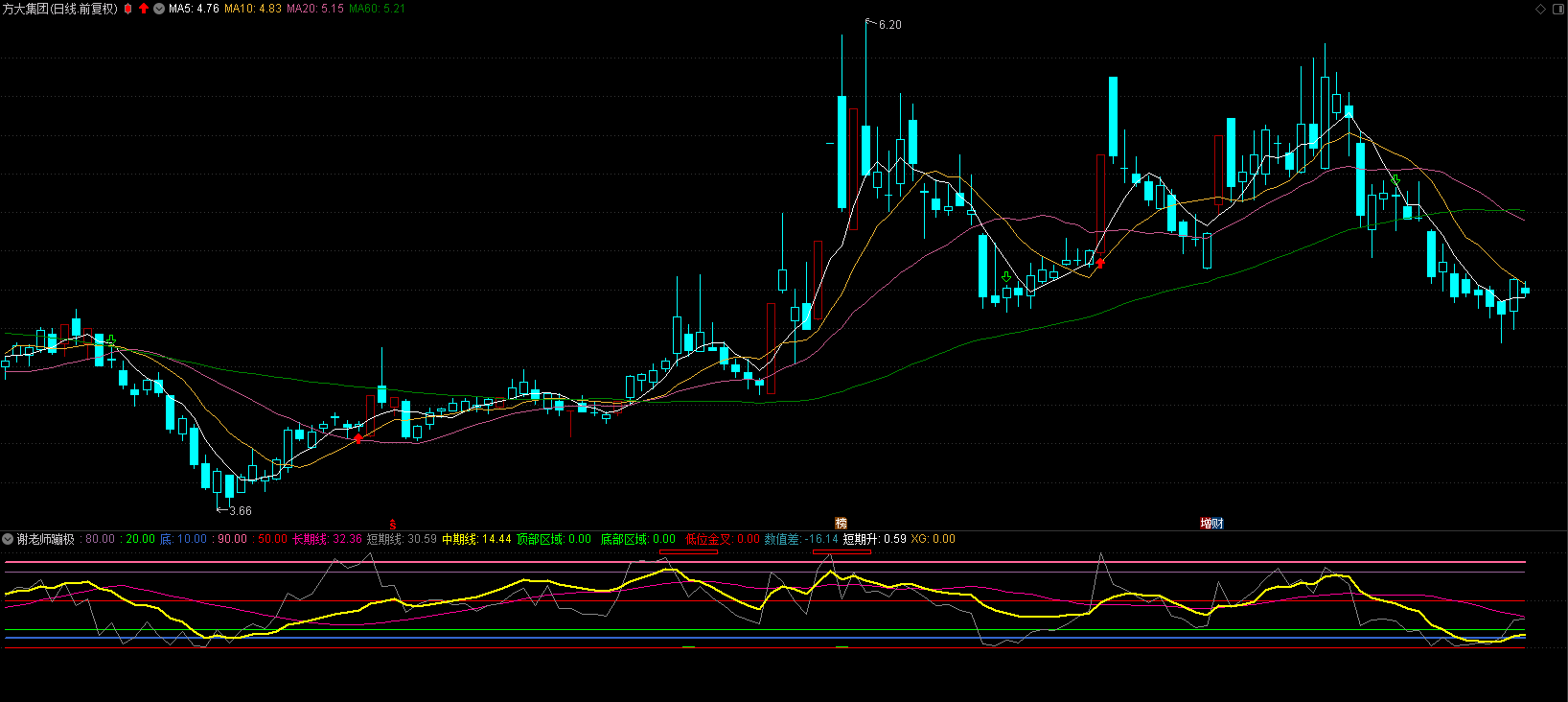1568x702 pixels.
Task: Click the left diamond icon at top right
Action: coord(1541,9)
